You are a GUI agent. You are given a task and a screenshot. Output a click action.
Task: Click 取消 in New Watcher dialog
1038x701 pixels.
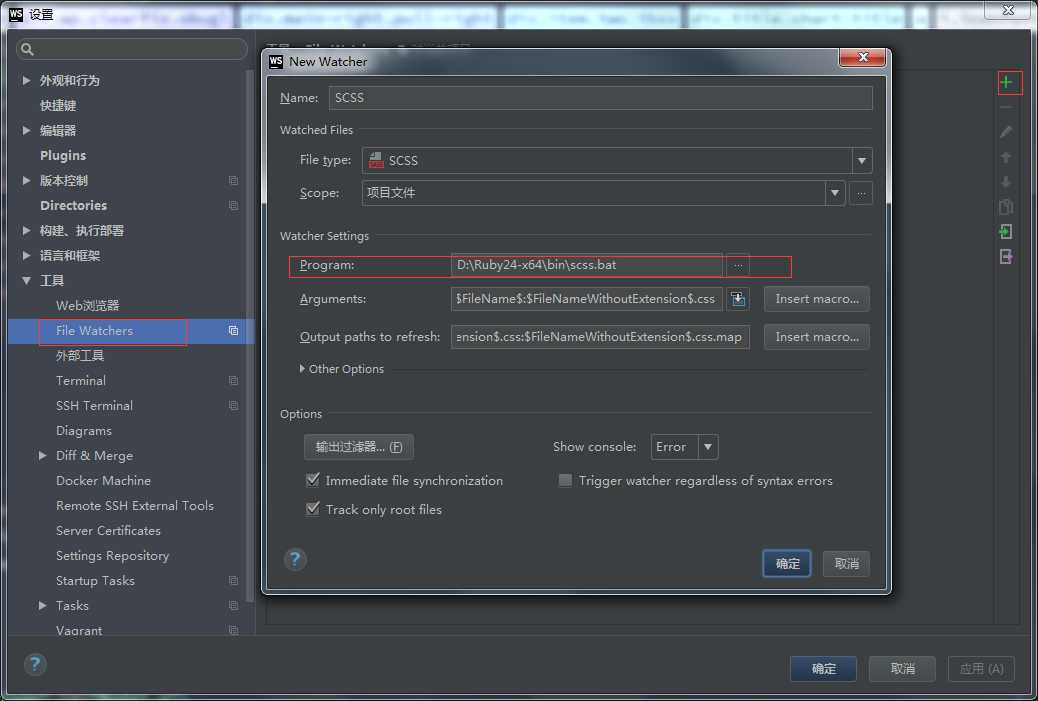tap(846, 563)
